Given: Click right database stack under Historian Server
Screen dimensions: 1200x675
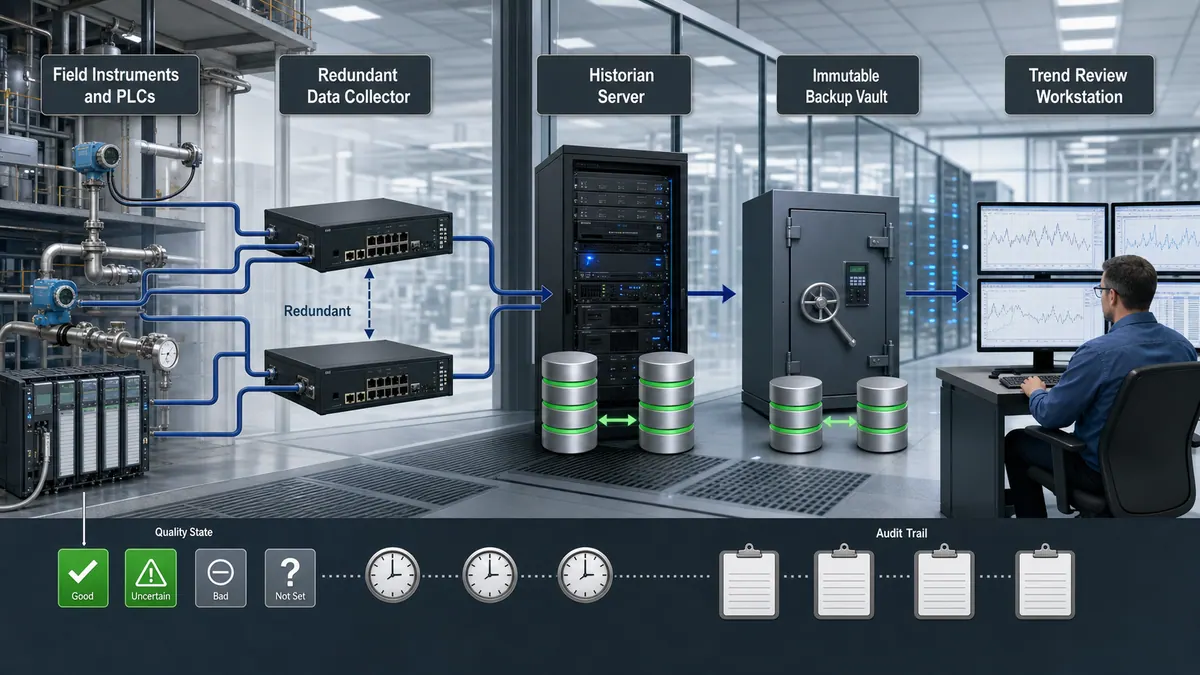Looking at the screenshot, I should point(667,402).
